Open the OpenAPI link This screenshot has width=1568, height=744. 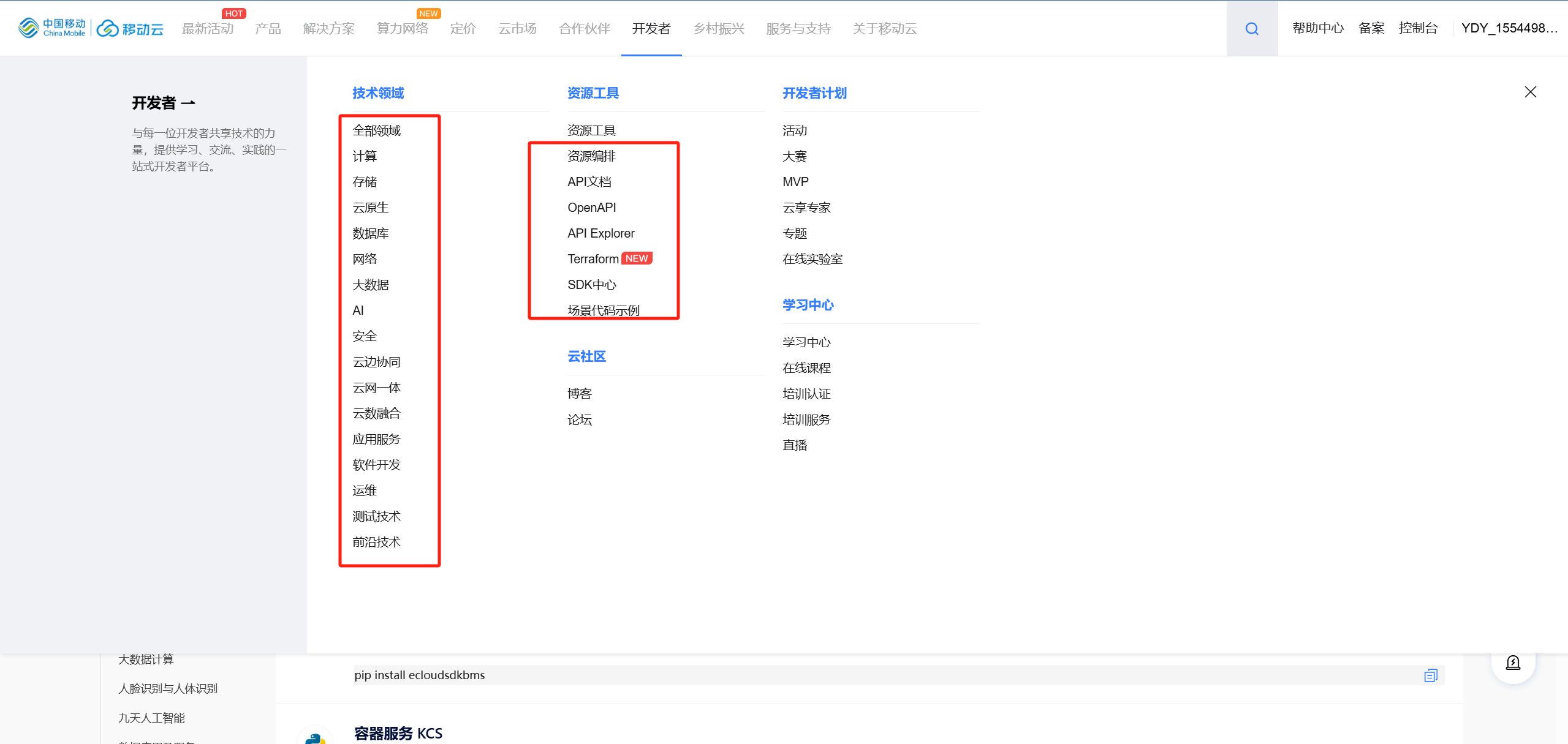point(591,208)
